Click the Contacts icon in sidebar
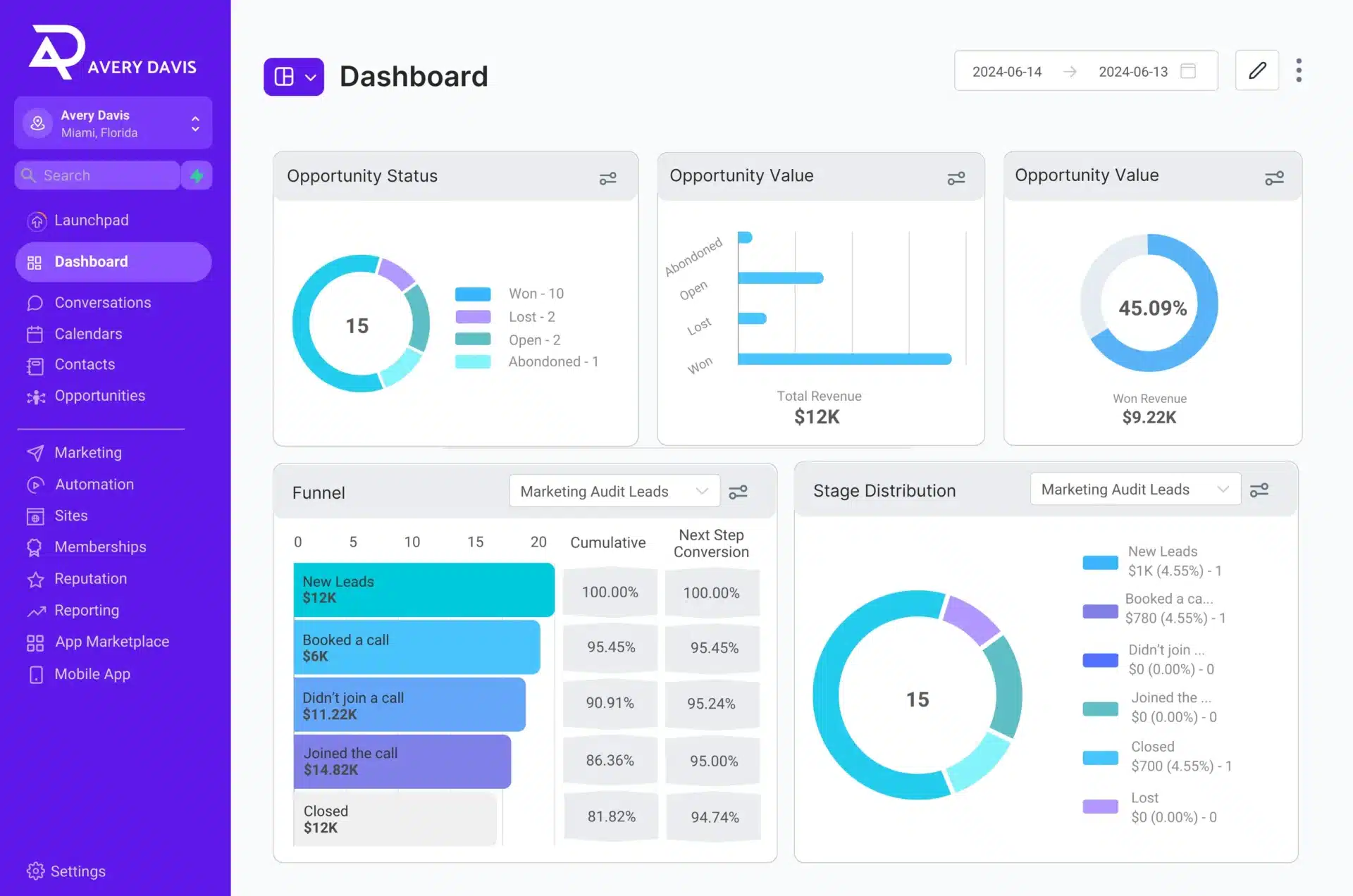The height and width of the screenshot is (896, 1353). click(x=35, y=366)
